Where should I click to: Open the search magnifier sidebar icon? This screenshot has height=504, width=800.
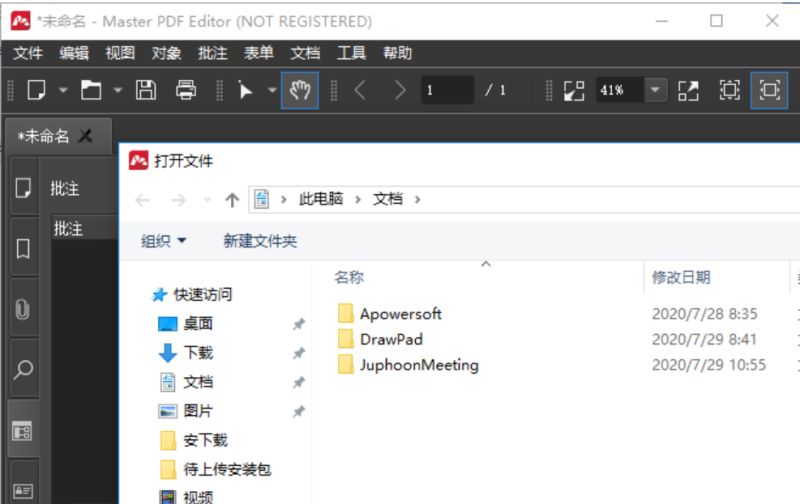point(23,369)
